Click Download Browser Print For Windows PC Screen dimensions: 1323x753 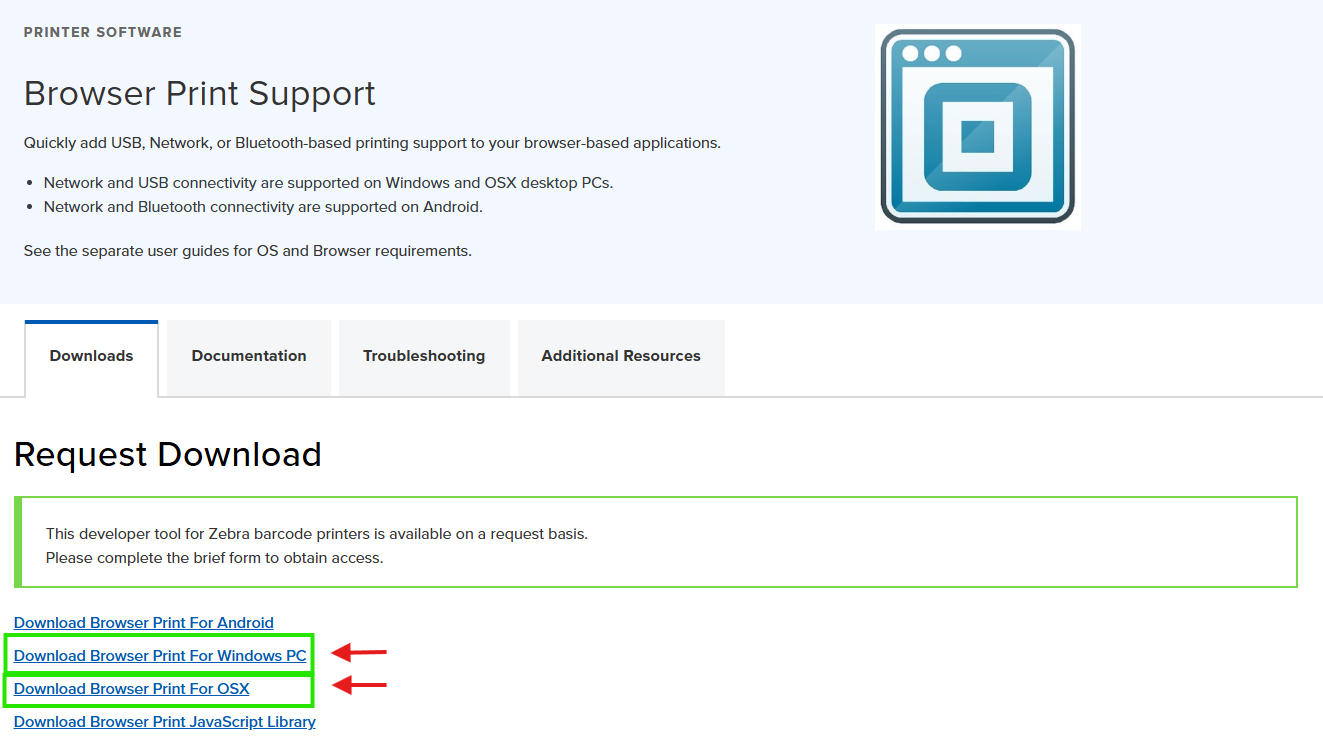[160, 656]
